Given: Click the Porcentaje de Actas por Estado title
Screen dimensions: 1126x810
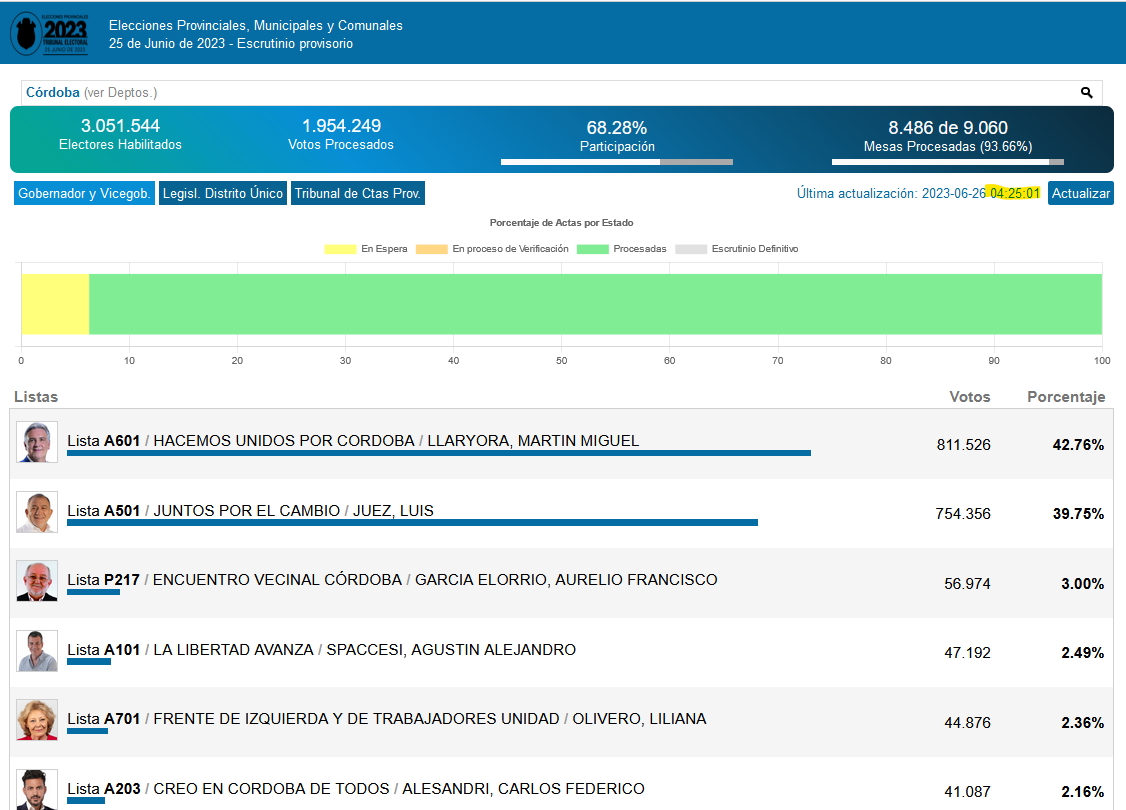Looking at the screenshot, I should [562, 223].
